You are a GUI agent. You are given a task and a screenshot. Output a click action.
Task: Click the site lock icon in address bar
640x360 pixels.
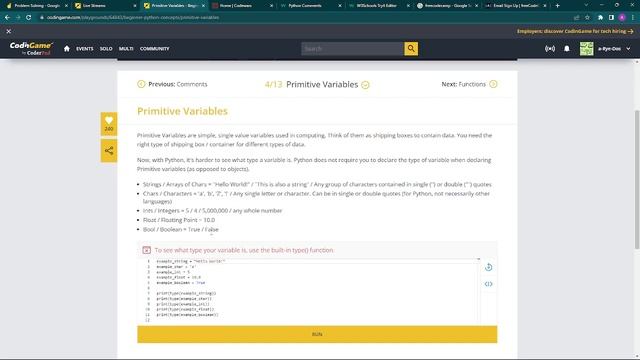pyautogui.click(x=42, y=18)
